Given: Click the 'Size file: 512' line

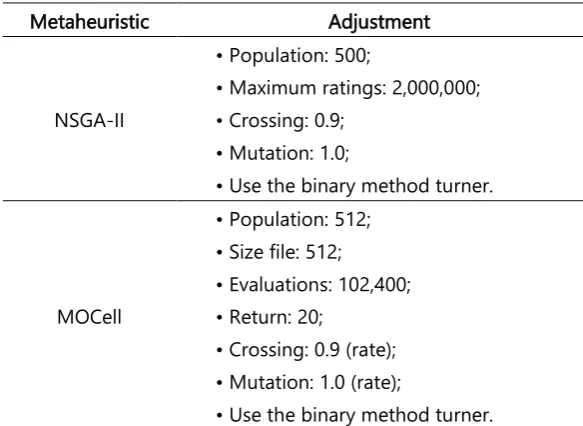Looking at the screenshot, I should tap(285, 252).
